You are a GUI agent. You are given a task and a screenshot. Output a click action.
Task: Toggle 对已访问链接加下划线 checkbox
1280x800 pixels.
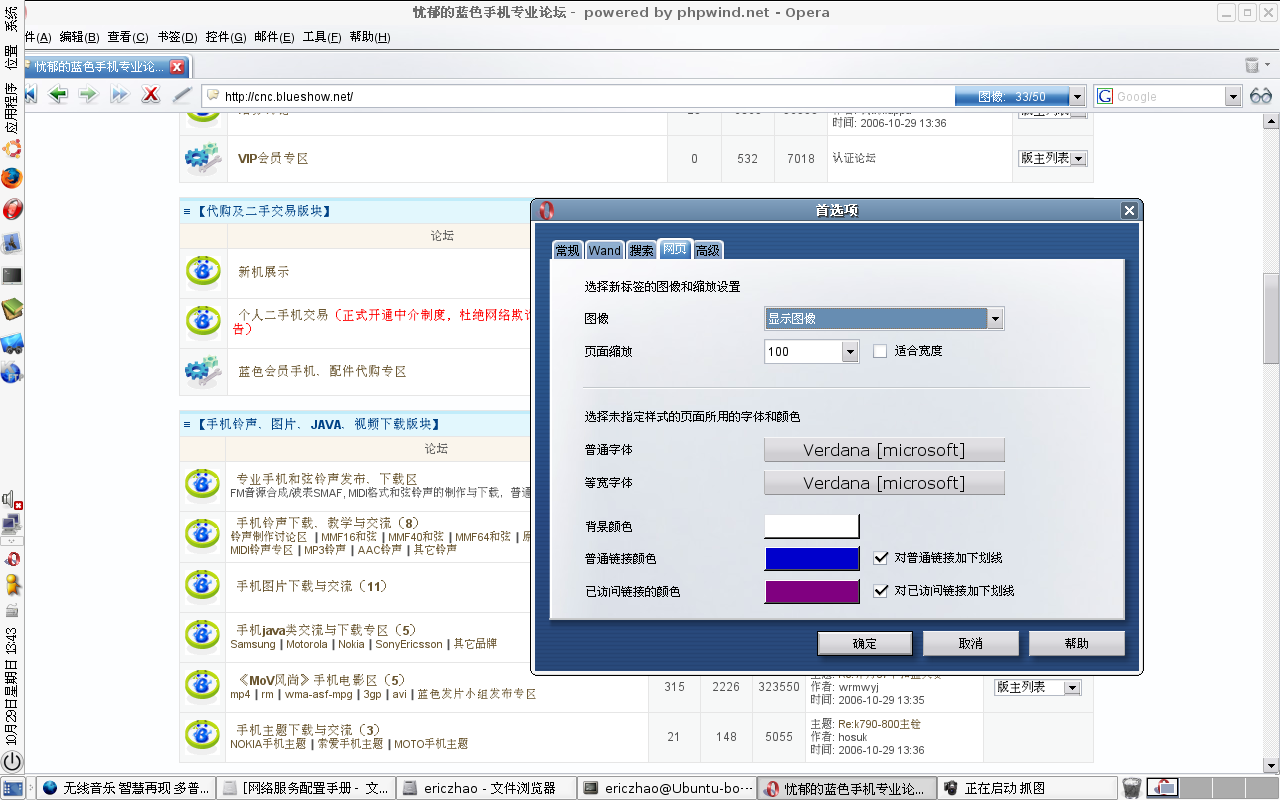[x=881, y=591]
